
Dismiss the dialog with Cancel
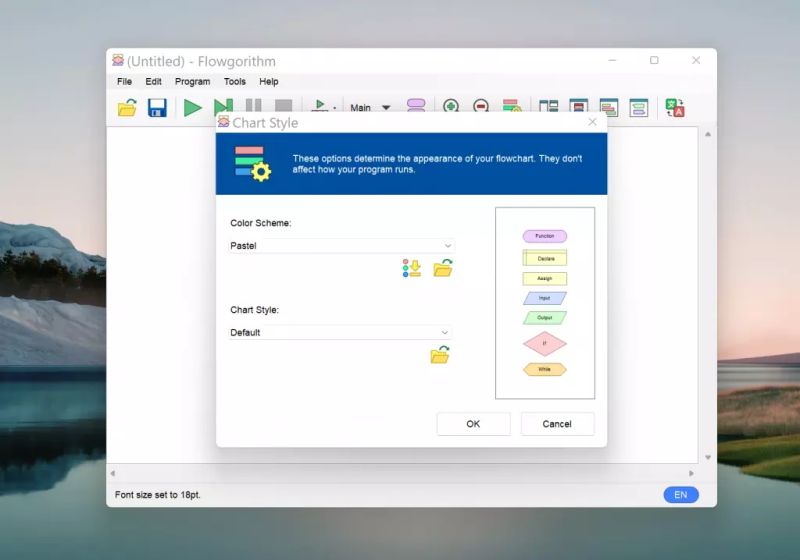[557, 424]
